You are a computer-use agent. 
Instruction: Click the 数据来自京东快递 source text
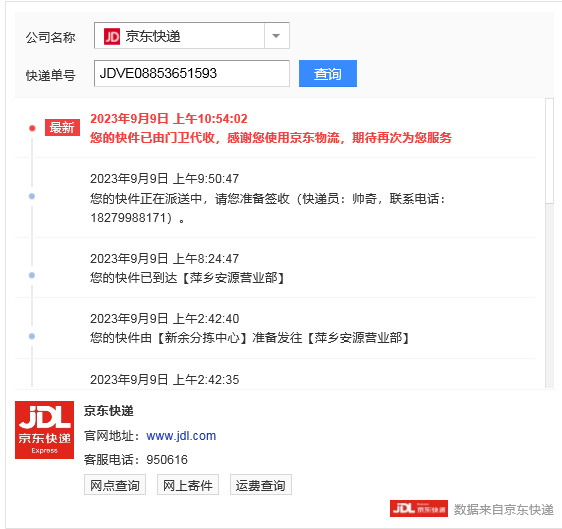pyautogui.click(x=504, y=509)
